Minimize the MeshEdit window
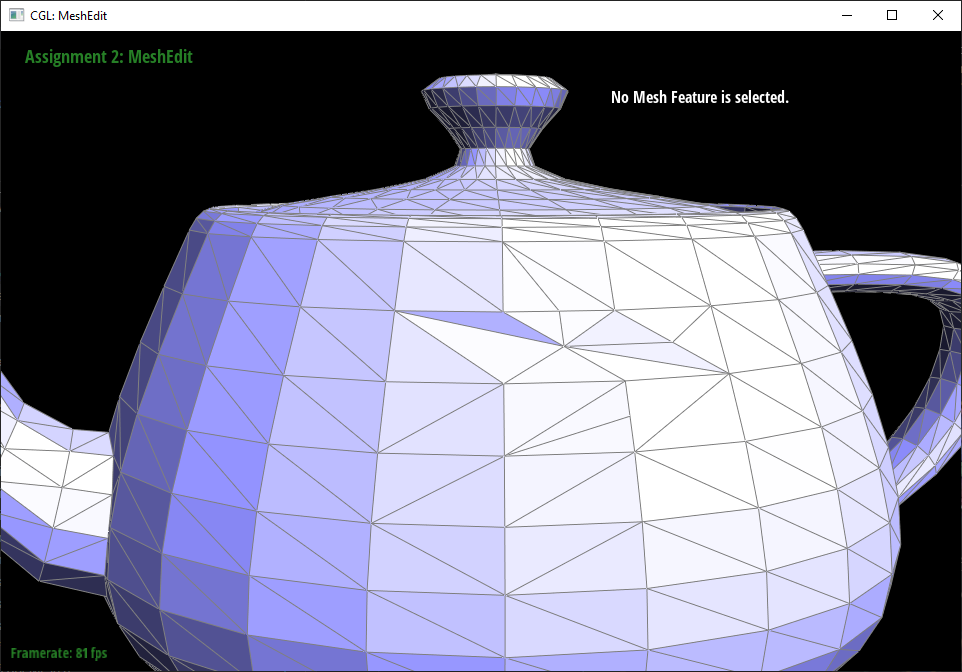The width and height of the screenshot is (962, 672). click(846, 15)
